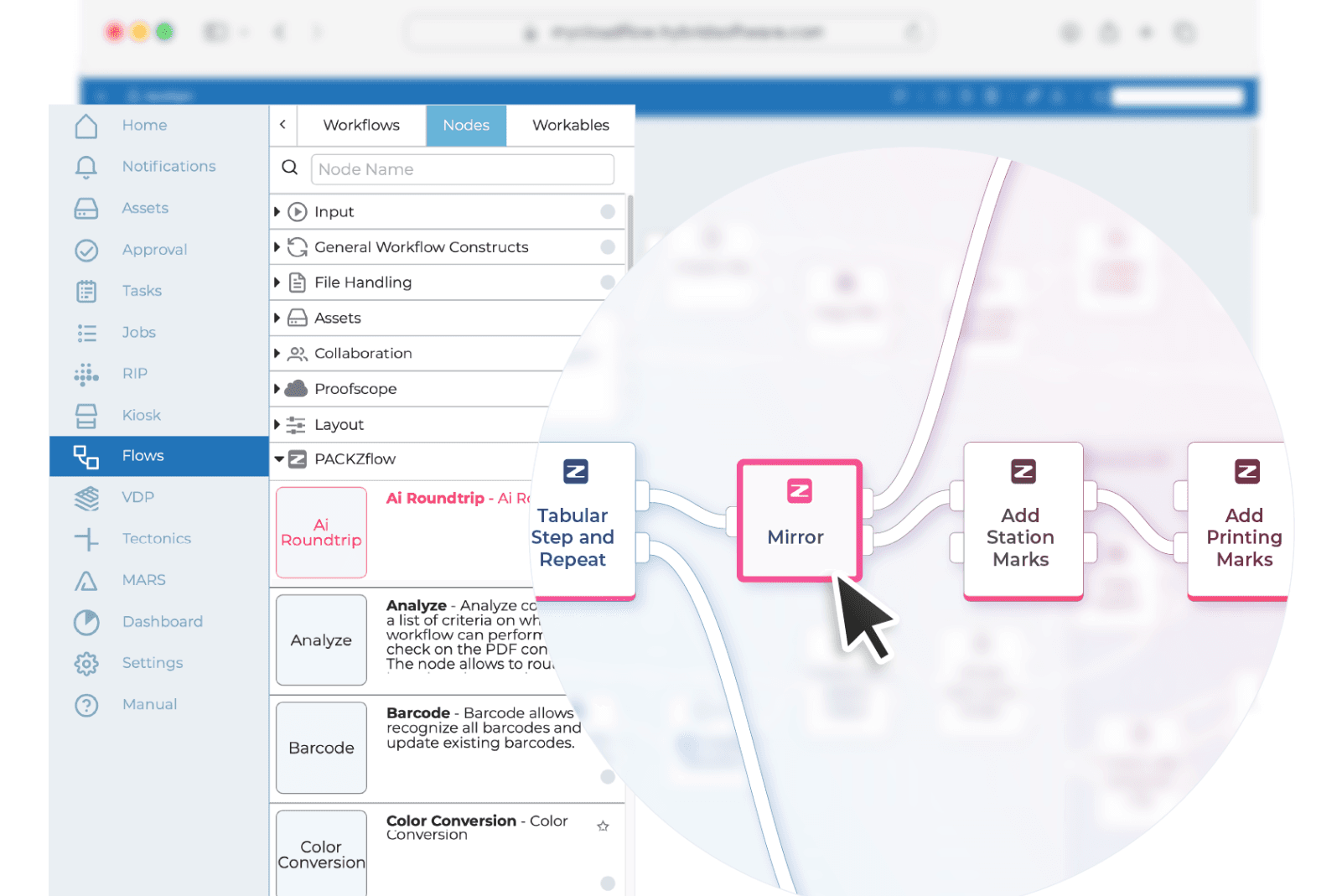1342x896 pixels.
Task: Toggle the dot on the Color Conversion row
Action: pyautogui.click(x=608, y=883)
